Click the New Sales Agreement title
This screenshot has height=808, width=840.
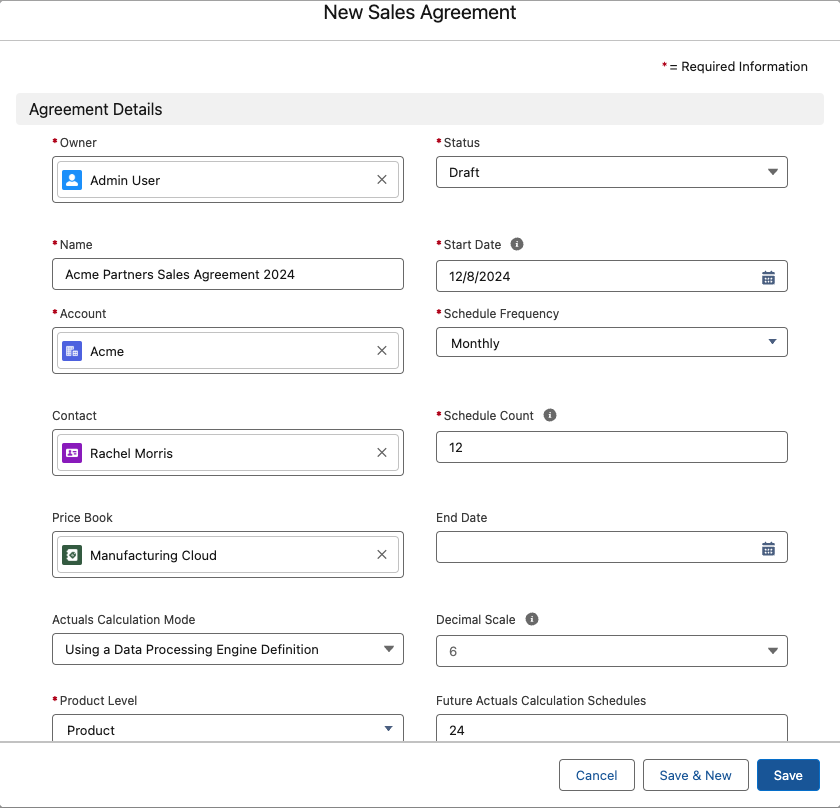point(420,12)
